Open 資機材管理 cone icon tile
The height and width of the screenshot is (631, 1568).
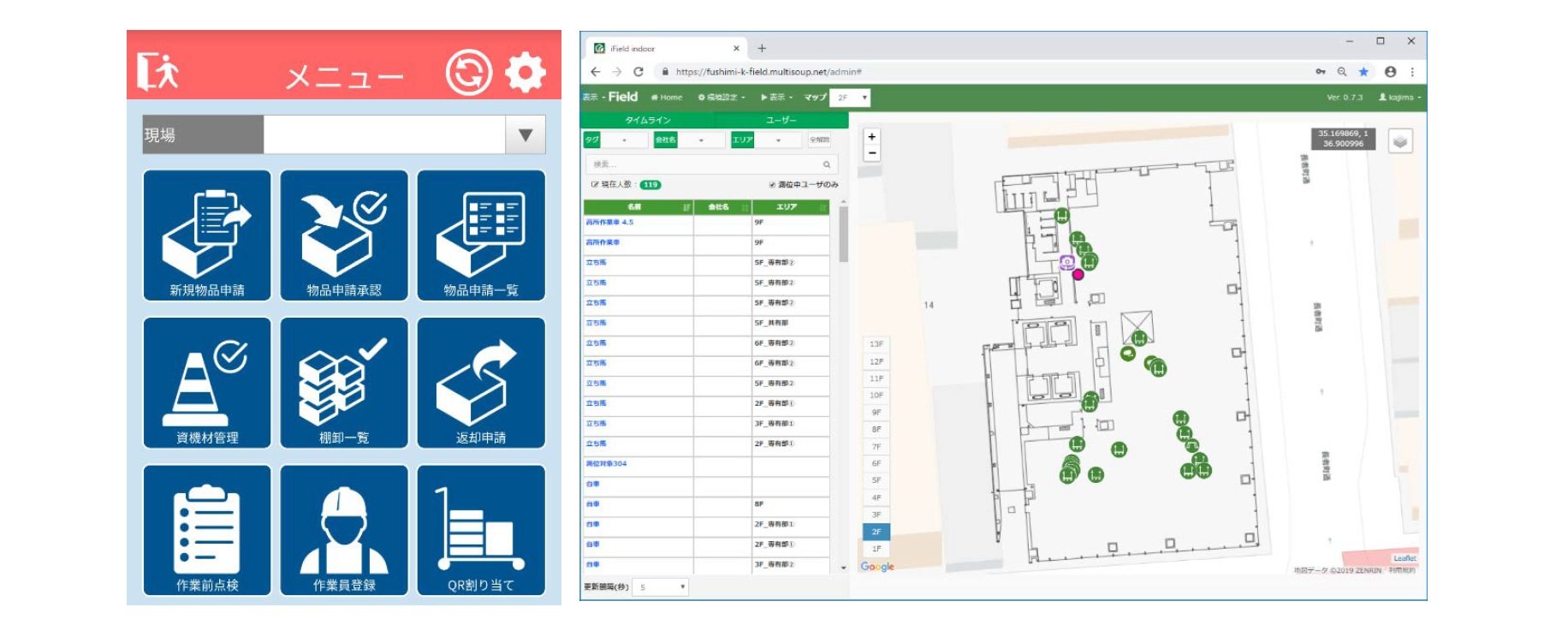click(x=207, y=383)
